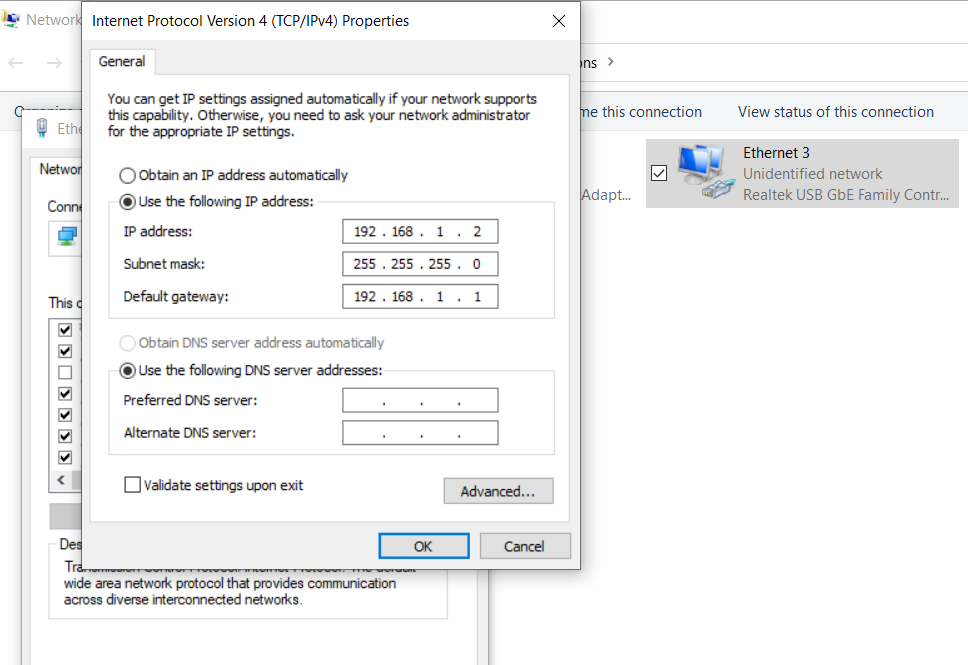Image resolution: width=968 pixels, height=665 pixels.
Task: Uncheck the Ethernet 3 selection checkbox
Action: pyautogui.click(x=659, y=173)
